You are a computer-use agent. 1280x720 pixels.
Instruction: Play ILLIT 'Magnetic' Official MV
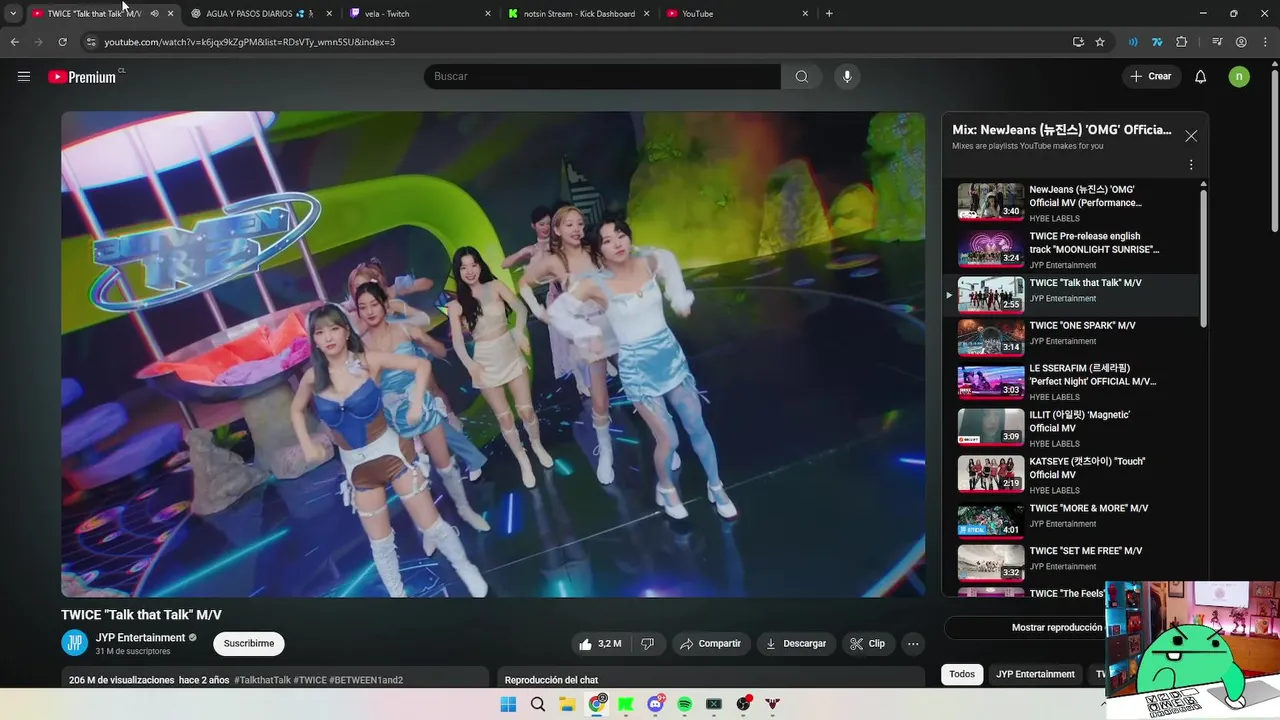[1070, 428]
